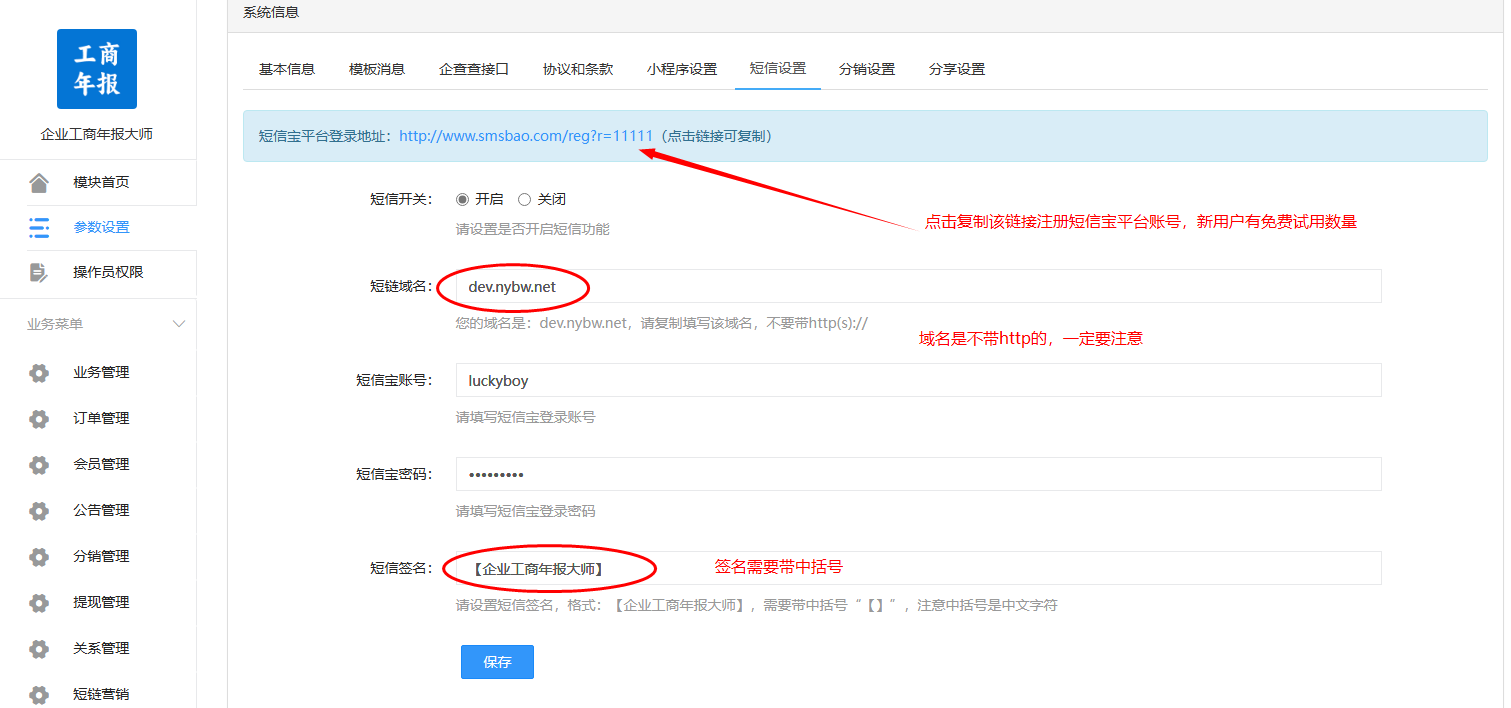The width and height of the screenshot is (1511, 708).
Task: Focus the 短信签名 input field
Action: tap(918, 568)
